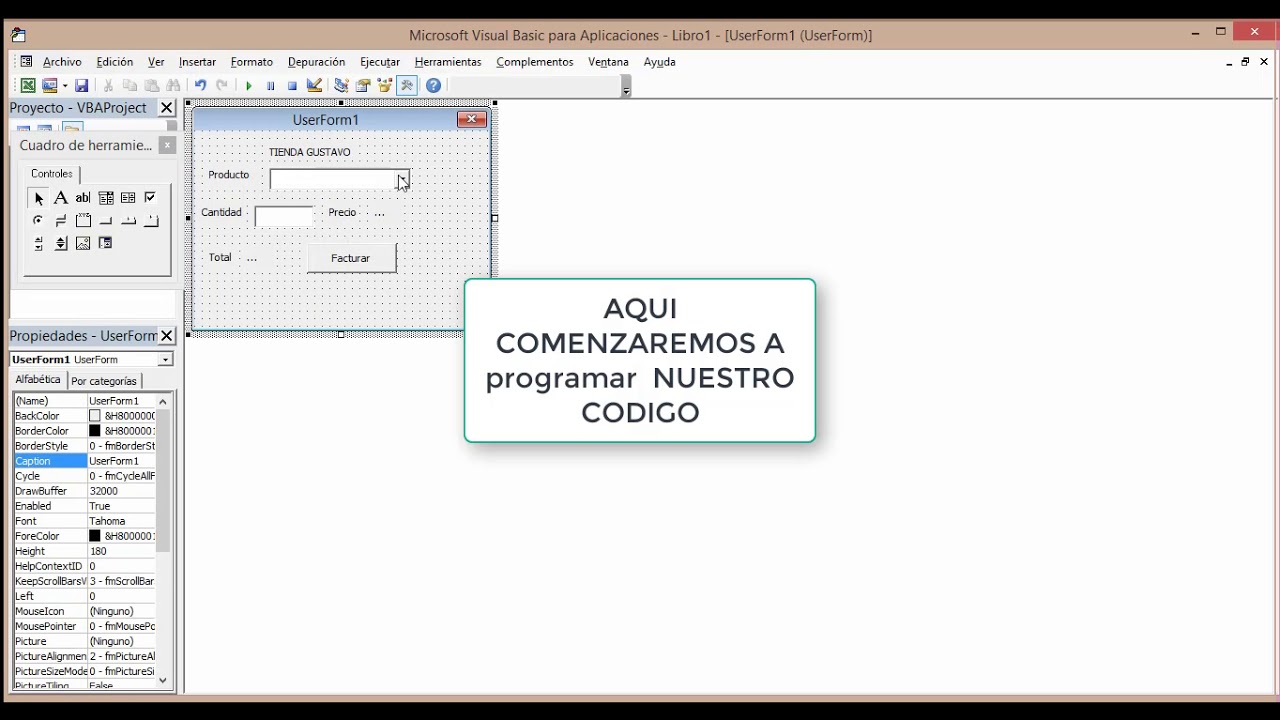1280x720 pixels.
Task: Click the Insert UserForm toolbar icon
Action: click(x=49, y=86)
